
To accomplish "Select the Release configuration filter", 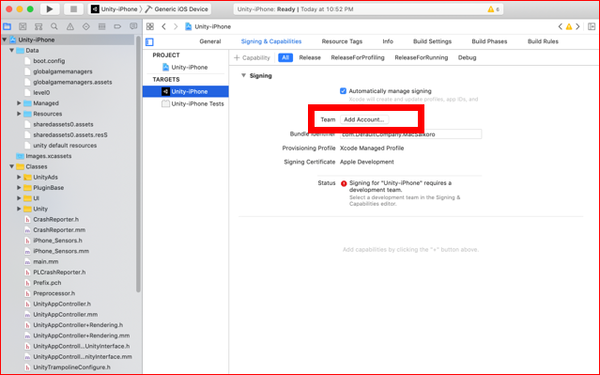I will [310, 58].
